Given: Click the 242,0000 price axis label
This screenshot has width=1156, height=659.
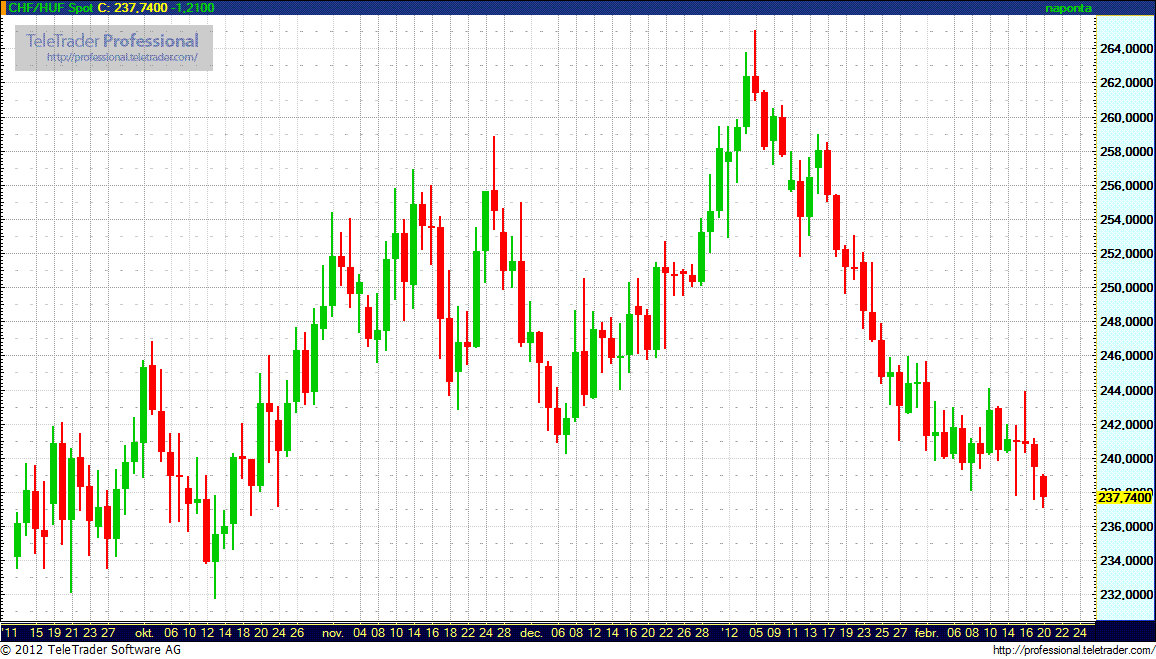Looking at the screenshot, I should point(1125,425).
